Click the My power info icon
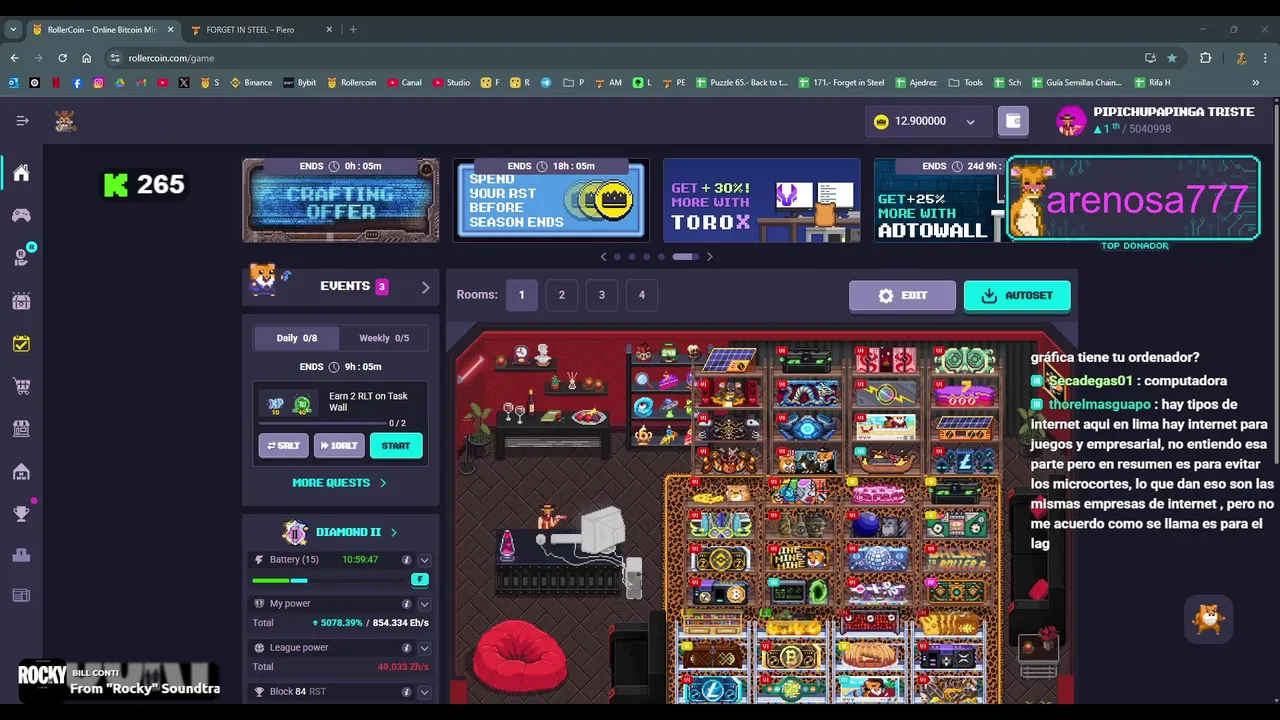This screenshot has height=720, width=1280. pyautogui.click(x=406, y=604)
